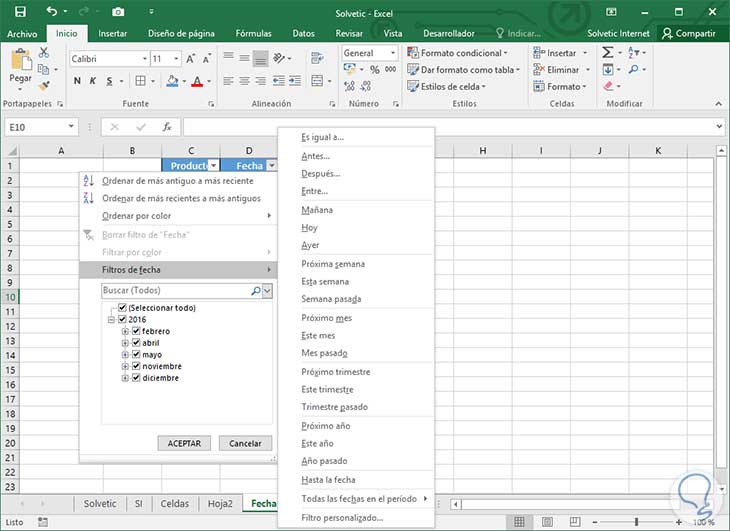730x531 pixels.
Task: Uncheck the mayo checkbox
Action: tap(136, 354)
